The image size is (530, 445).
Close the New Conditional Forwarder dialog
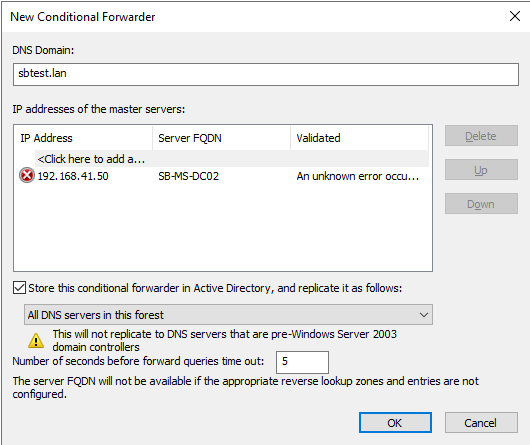(514, 16)
